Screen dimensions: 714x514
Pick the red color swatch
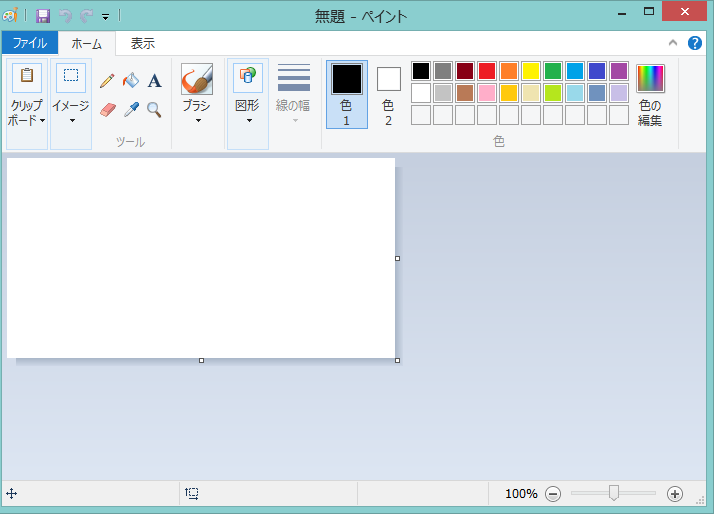(x=487, y=71)
